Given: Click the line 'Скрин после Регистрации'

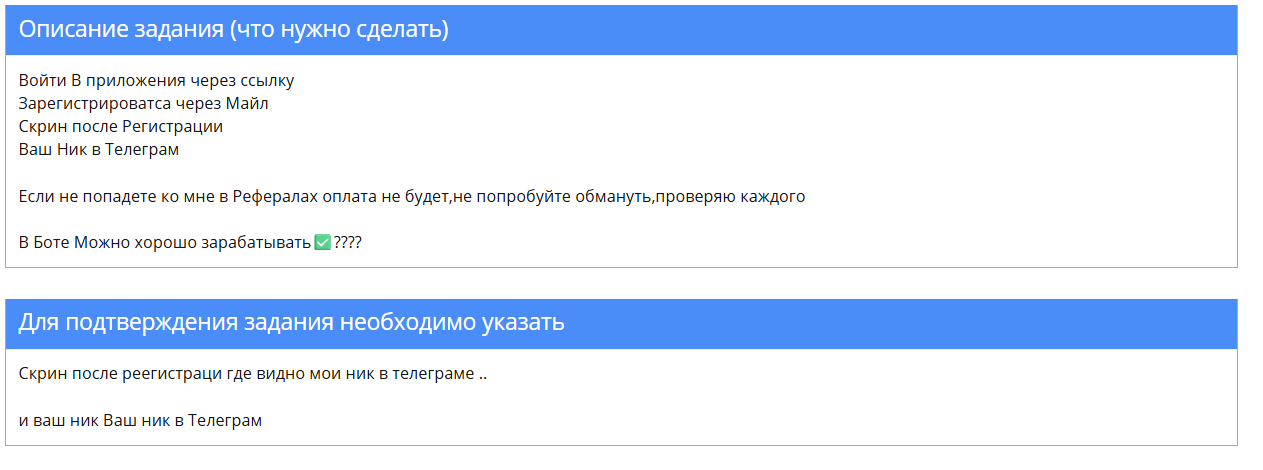Looking at the screenshot, I should 121,127.
